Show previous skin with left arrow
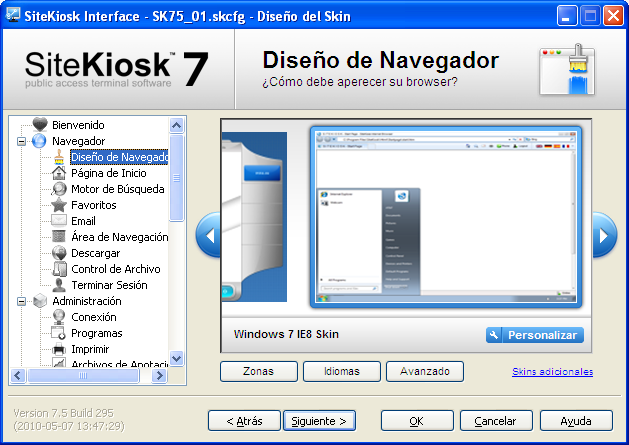This screenshot has height=445, width=629. point(208,236)
